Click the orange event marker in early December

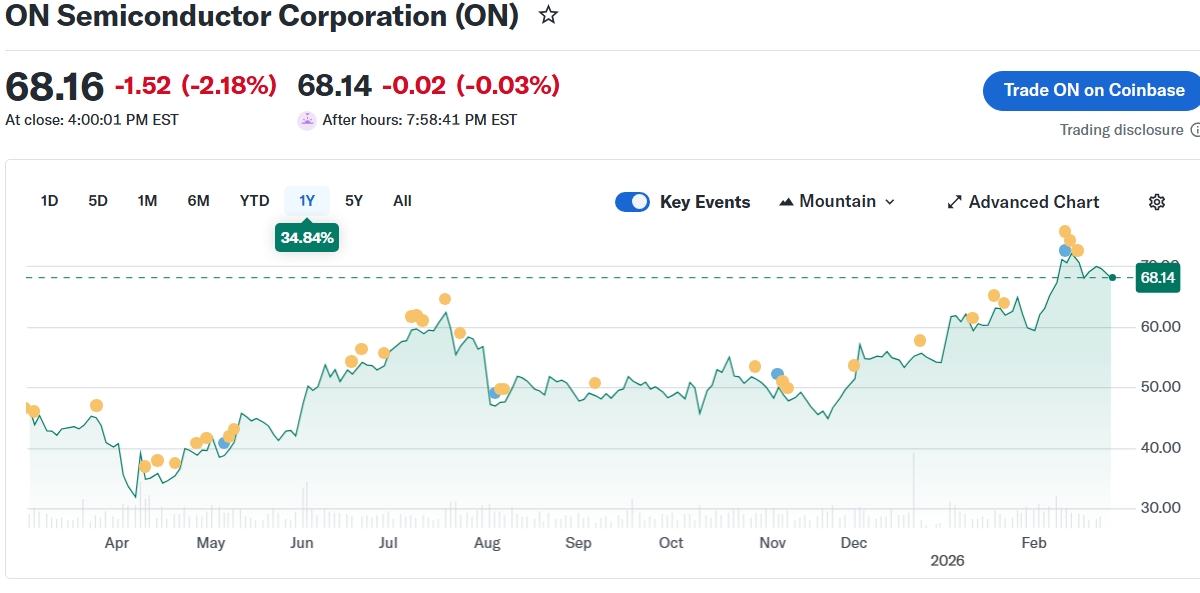tap(854, 366)
